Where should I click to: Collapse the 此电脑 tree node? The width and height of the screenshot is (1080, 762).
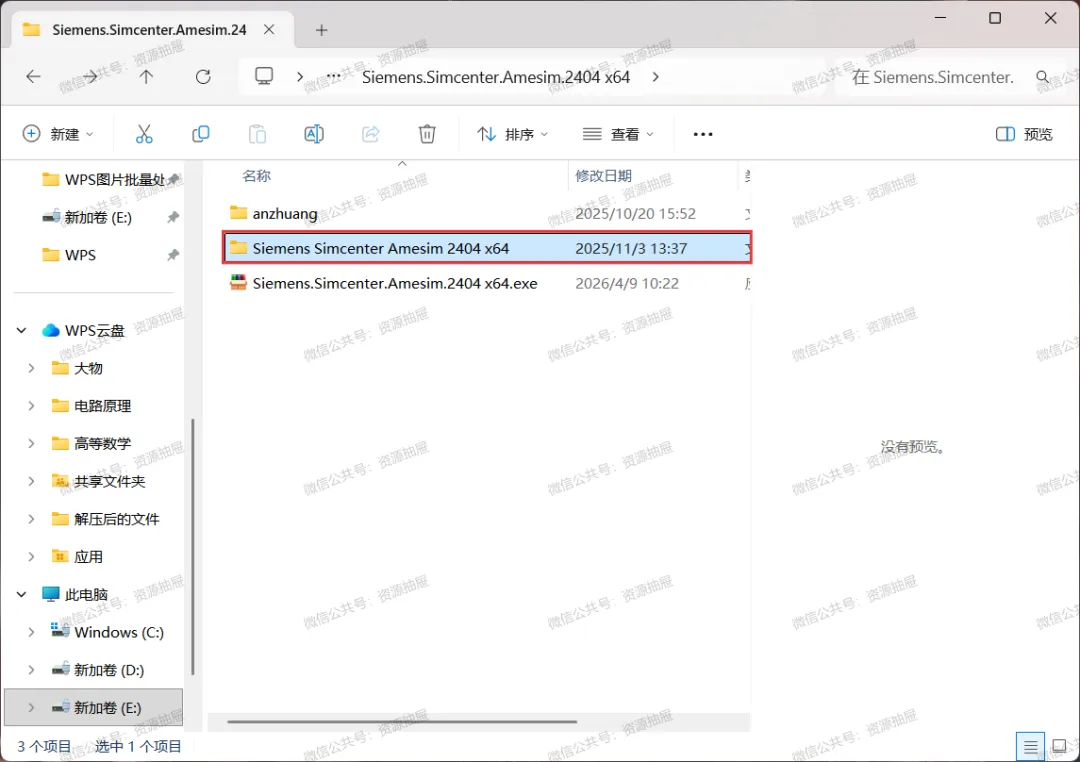pyautogui.click(x=21, y=595)
